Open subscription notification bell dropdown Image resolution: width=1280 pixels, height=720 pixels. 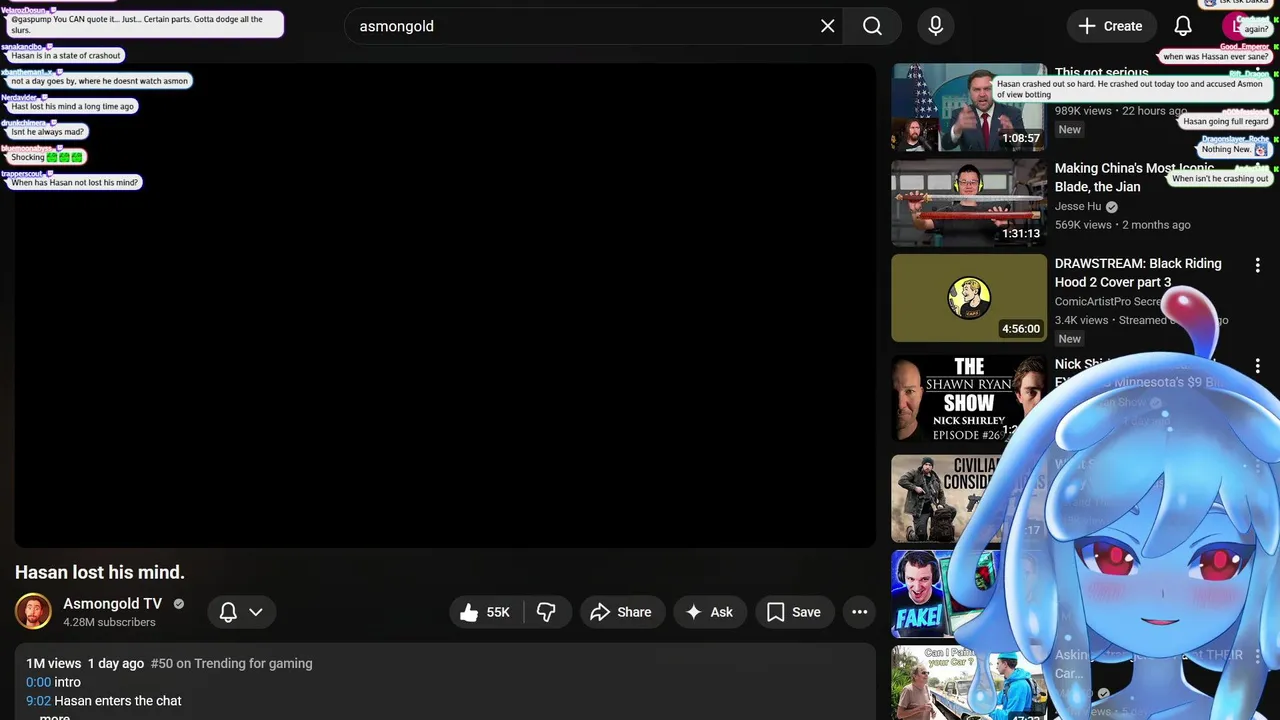(241, 612)
